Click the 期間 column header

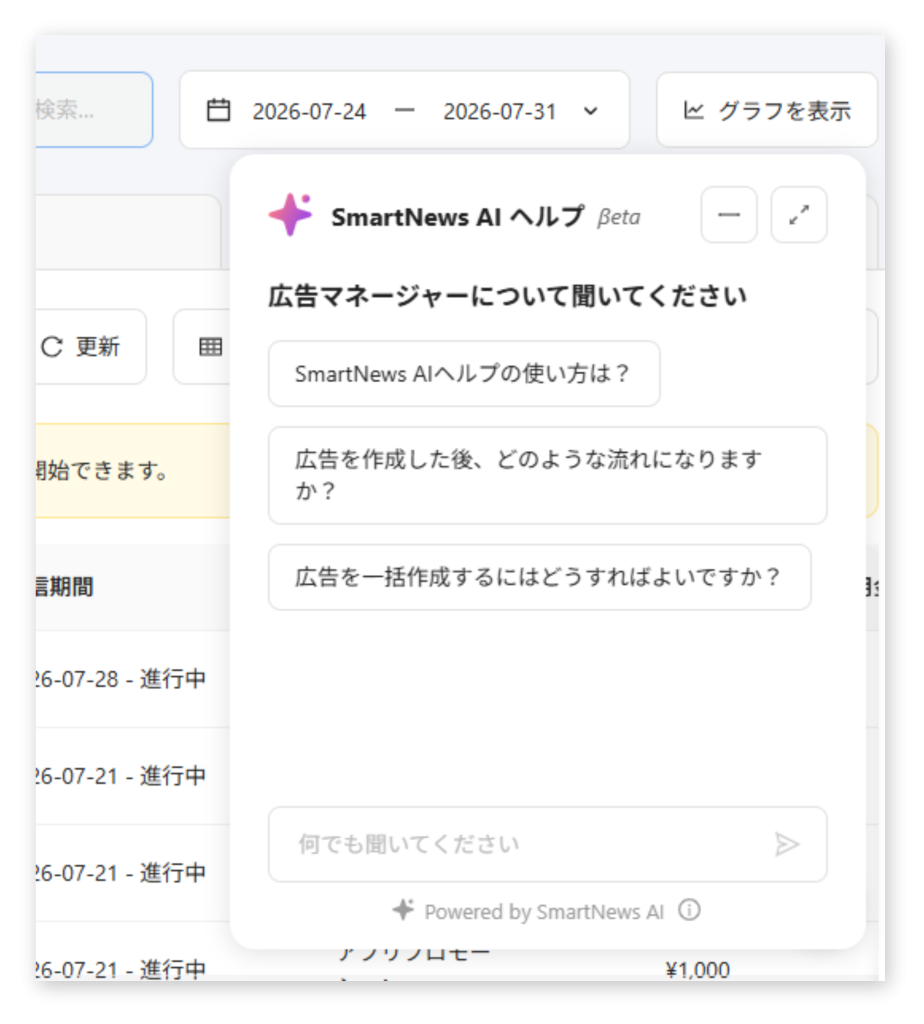pyautogui.click(x=64, y=586)
